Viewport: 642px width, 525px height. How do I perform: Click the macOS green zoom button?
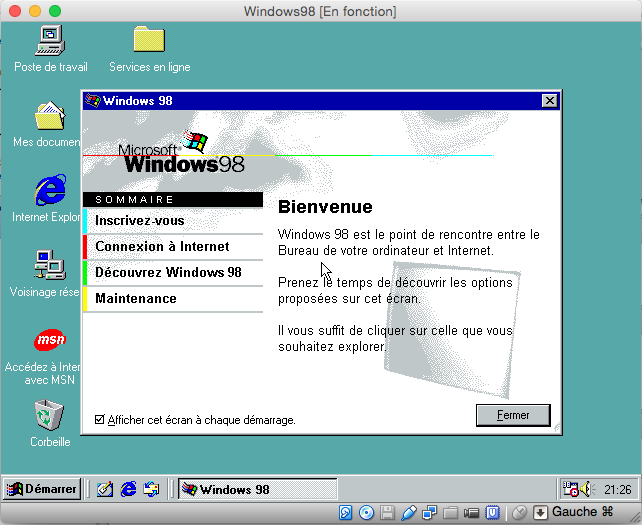55,11
